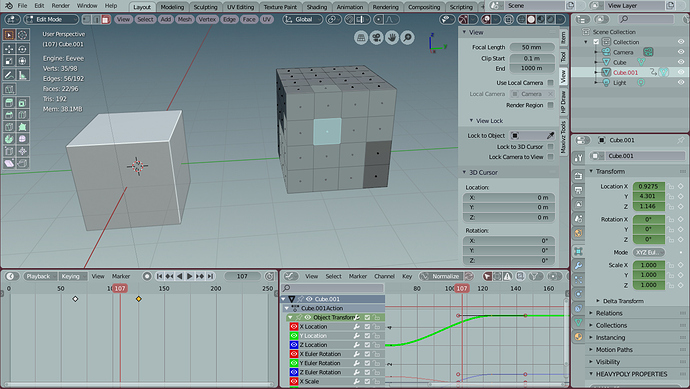Switch to vertex select mode
Screen dimensions: 690x389
coord(86,19)
